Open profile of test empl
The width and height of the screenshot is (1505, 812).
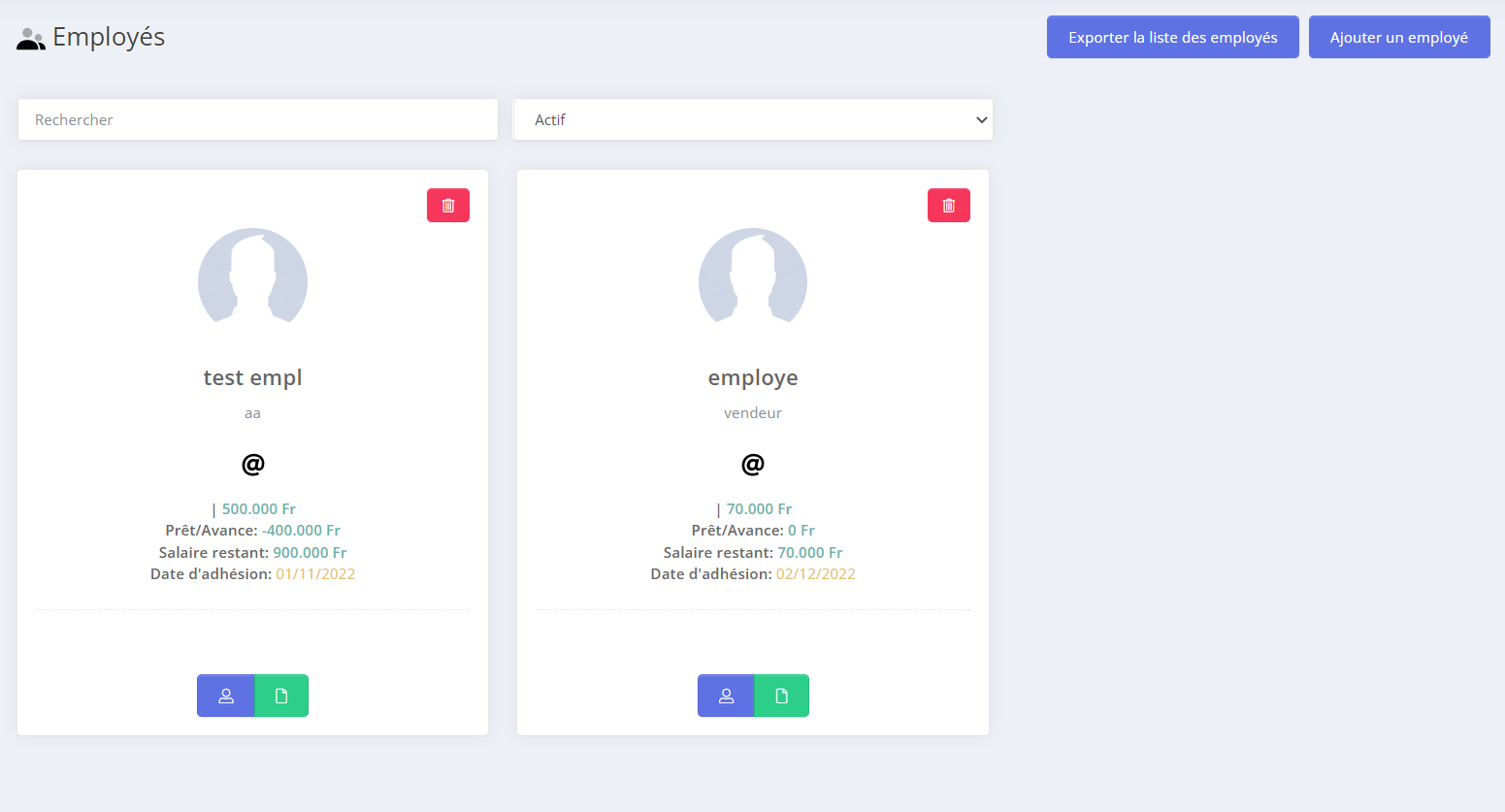pyautogui.click(x=226, y=696)
